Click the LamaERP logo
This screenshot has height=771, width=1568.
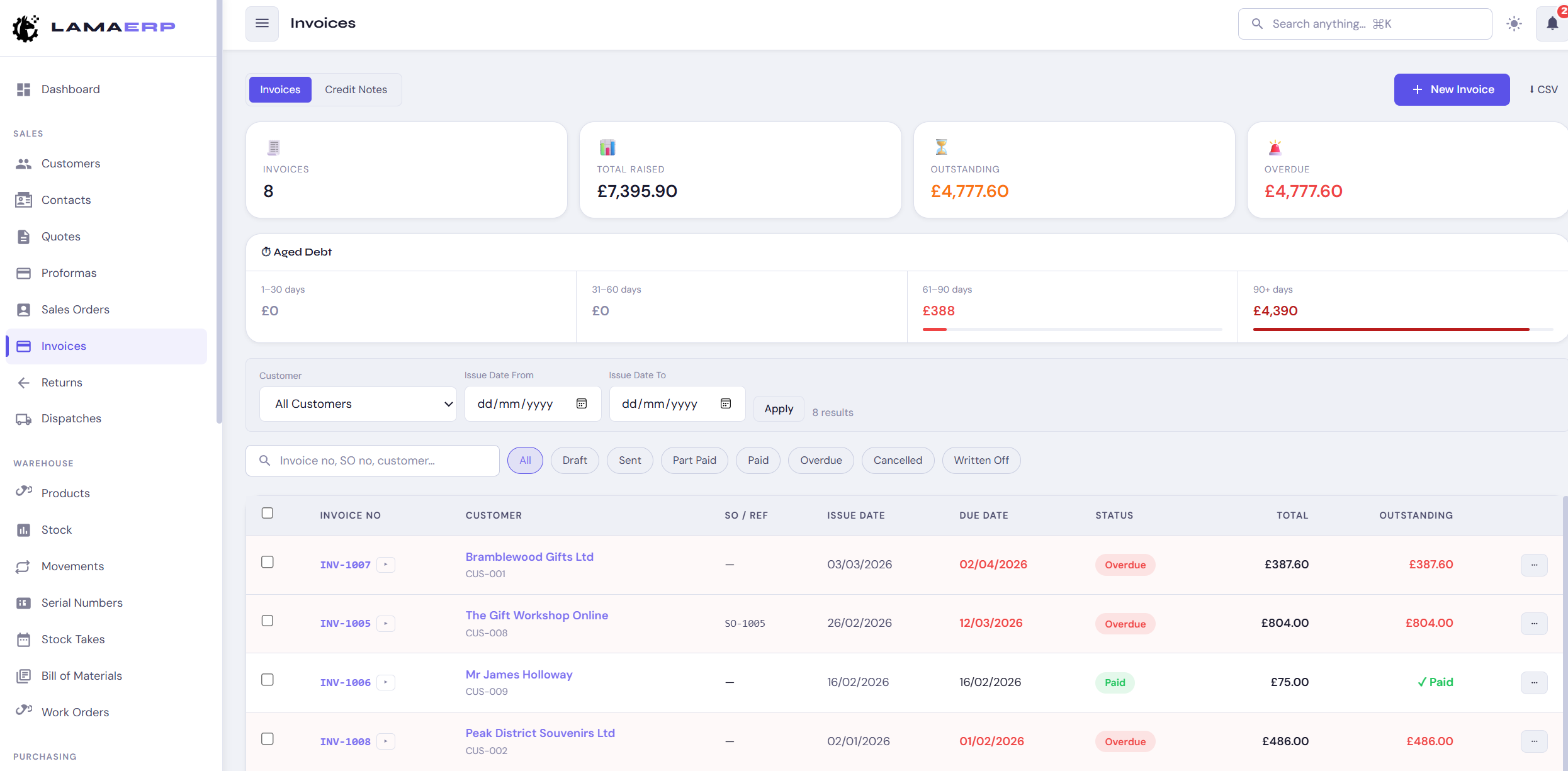coord(94,27)
